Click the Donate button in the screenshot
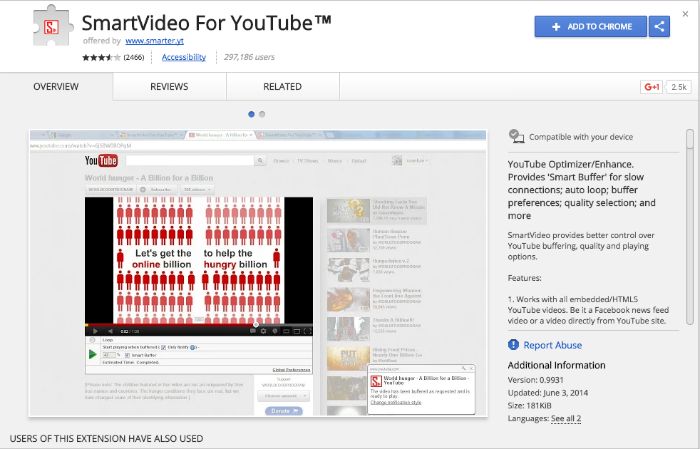Viewport: 700px width, 449px height. pyautogui.click(x=283, y=411)
